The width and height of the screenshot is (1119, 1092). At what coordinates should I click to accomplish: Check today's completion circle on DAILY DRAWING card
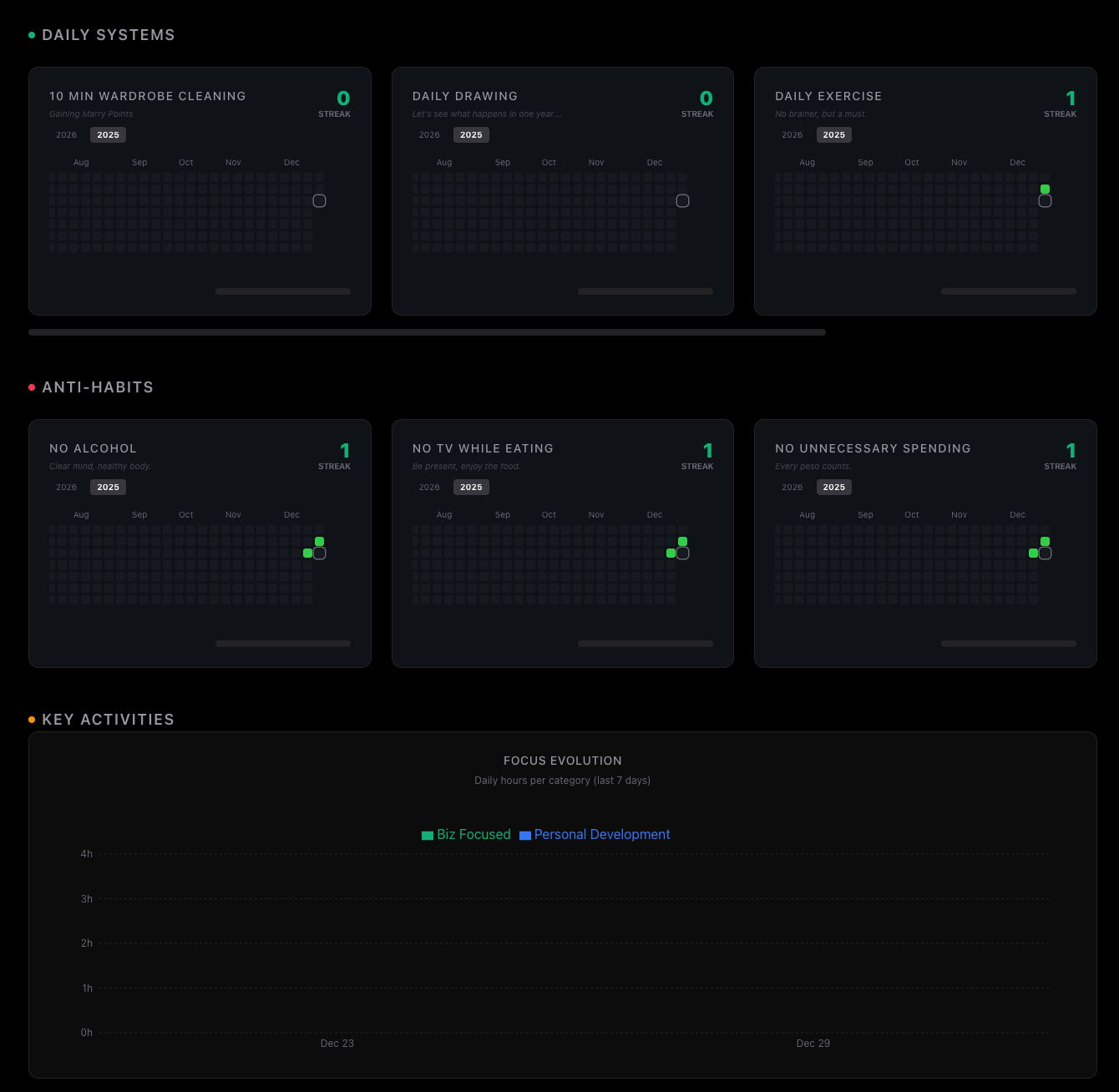pos(682,200)
